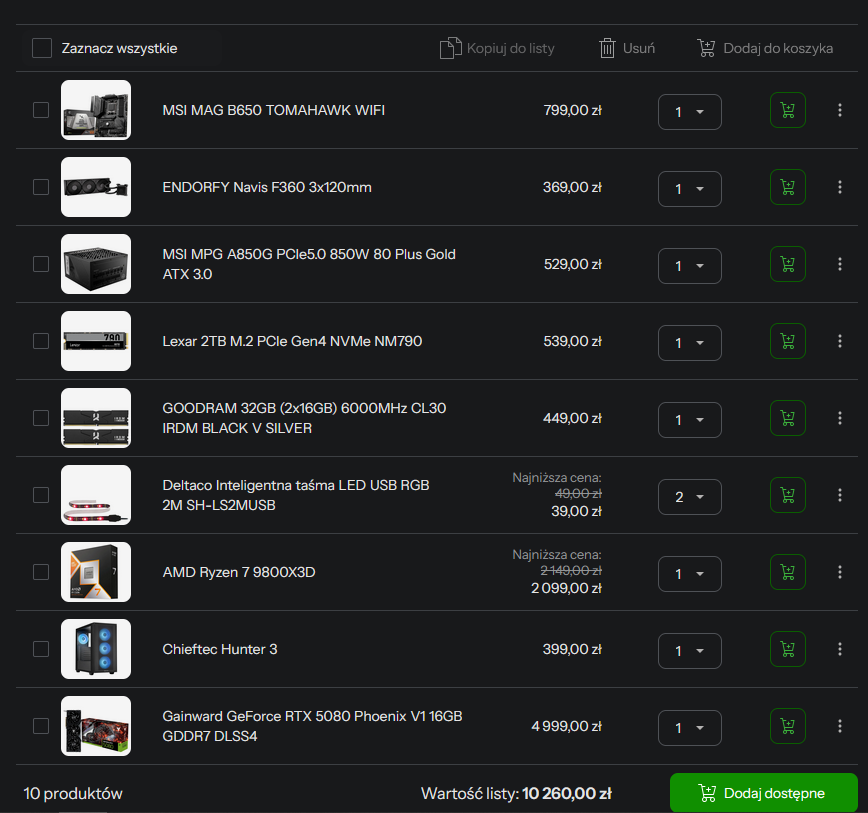The width and height of the screenshot is (868, 813).
Task: Open Gainward GeForce RTX 5080 Phoenix link
Action: coord(312,726)
